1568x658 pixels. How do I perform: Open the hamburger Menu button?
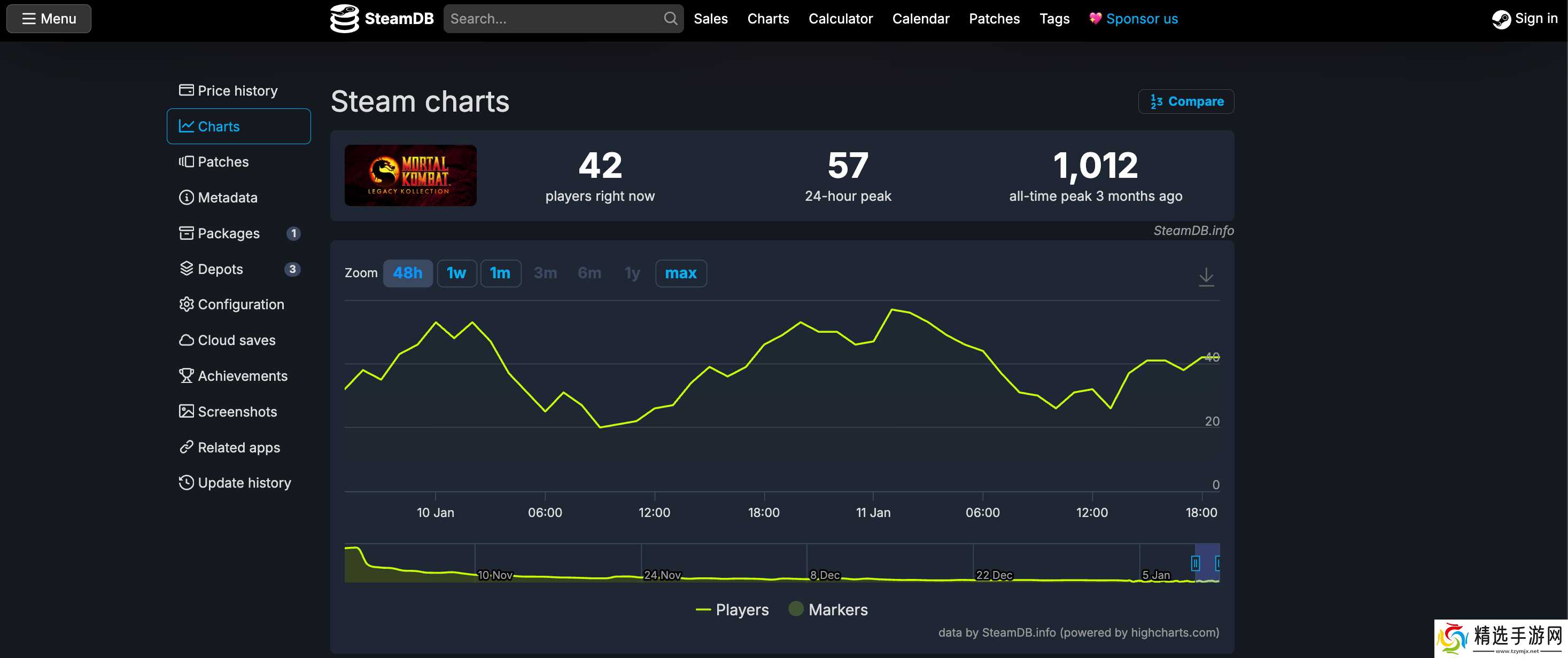coord(49,19)
